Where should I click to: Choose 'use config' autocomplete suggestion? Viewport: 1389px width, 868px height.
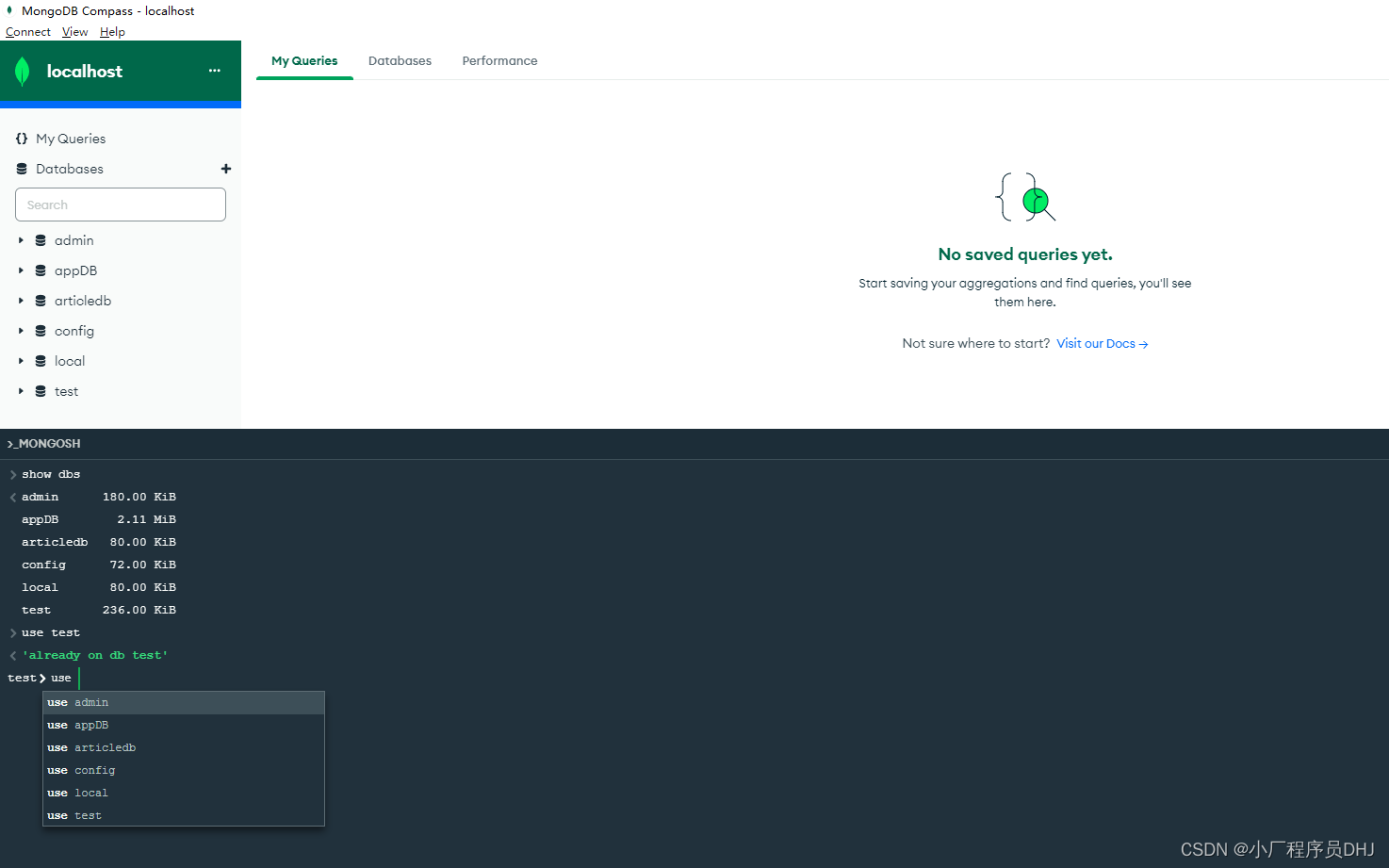[184, 770]
